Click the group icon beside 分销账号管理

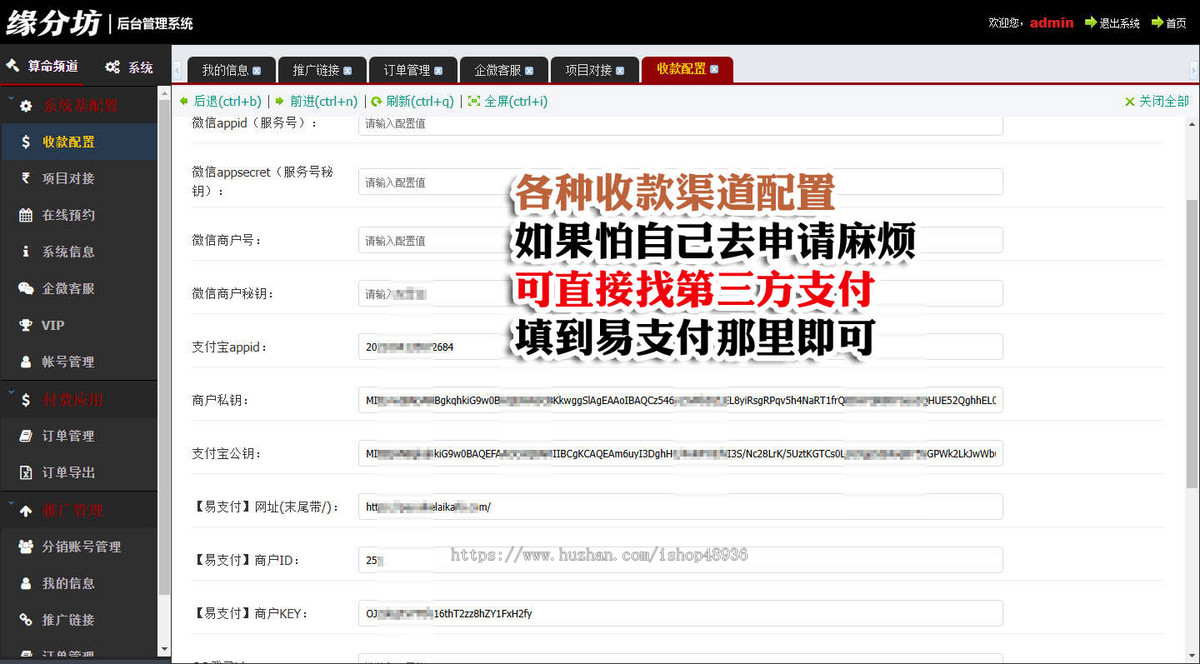coord(26,547)
